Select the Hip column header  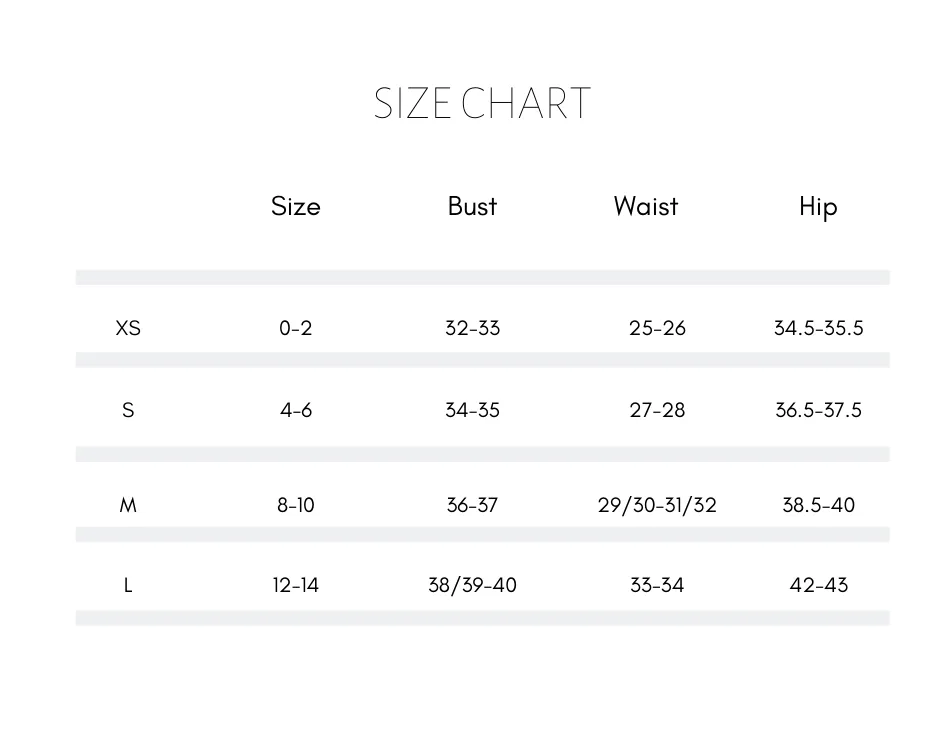click(818, 207)
